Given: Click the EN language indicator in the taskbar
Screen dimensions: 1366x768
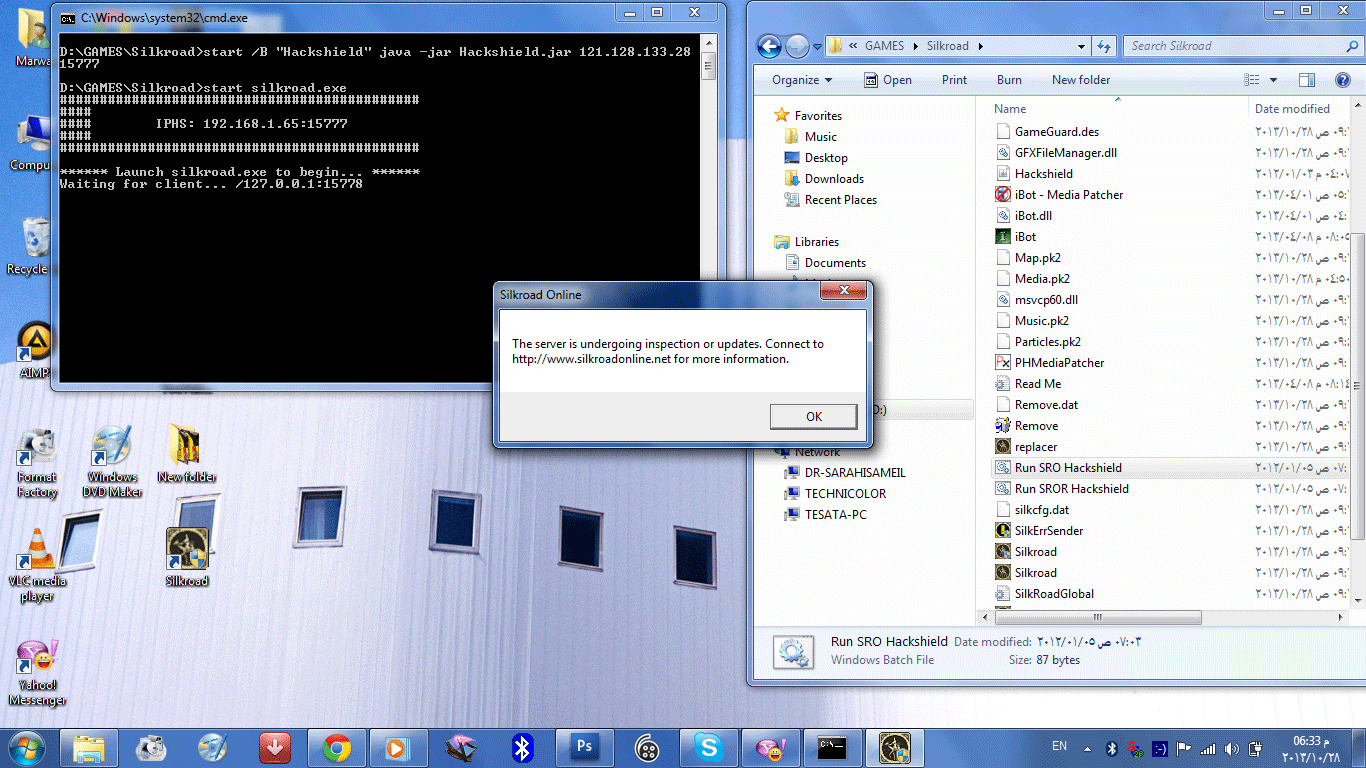Looking at the screenshot, I should 1059,747.
